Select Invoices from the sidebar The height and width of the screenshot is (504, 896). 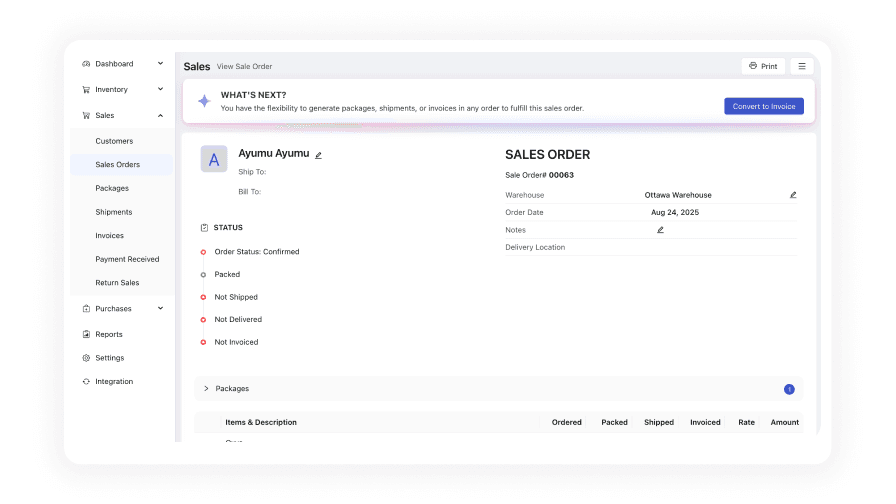[110, 236]
